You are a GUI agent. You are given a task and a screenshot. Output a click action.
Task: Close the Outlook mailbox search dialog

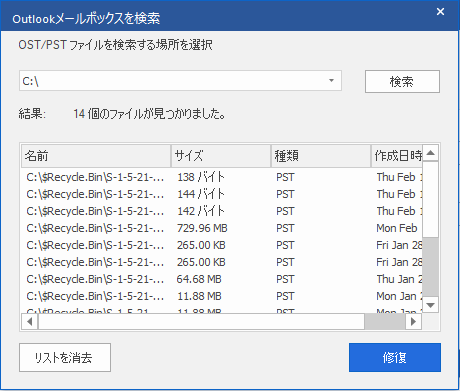pyautogui.click(x=440, y=12)
